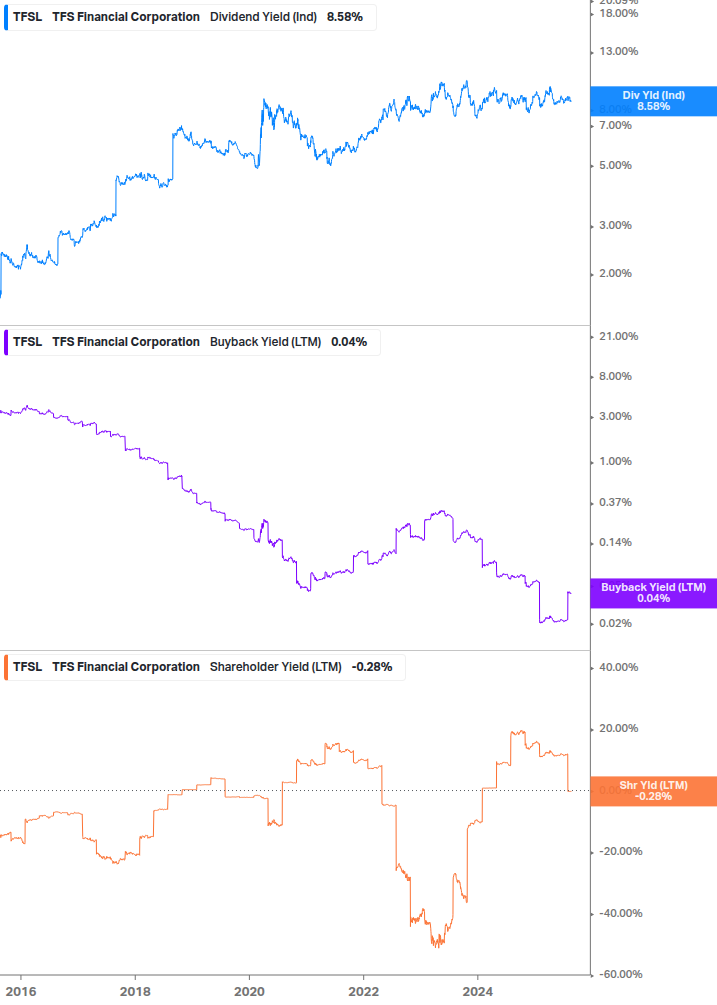
Task: Click the 2024 label on the time axis
Action: [x=477, y=992]
